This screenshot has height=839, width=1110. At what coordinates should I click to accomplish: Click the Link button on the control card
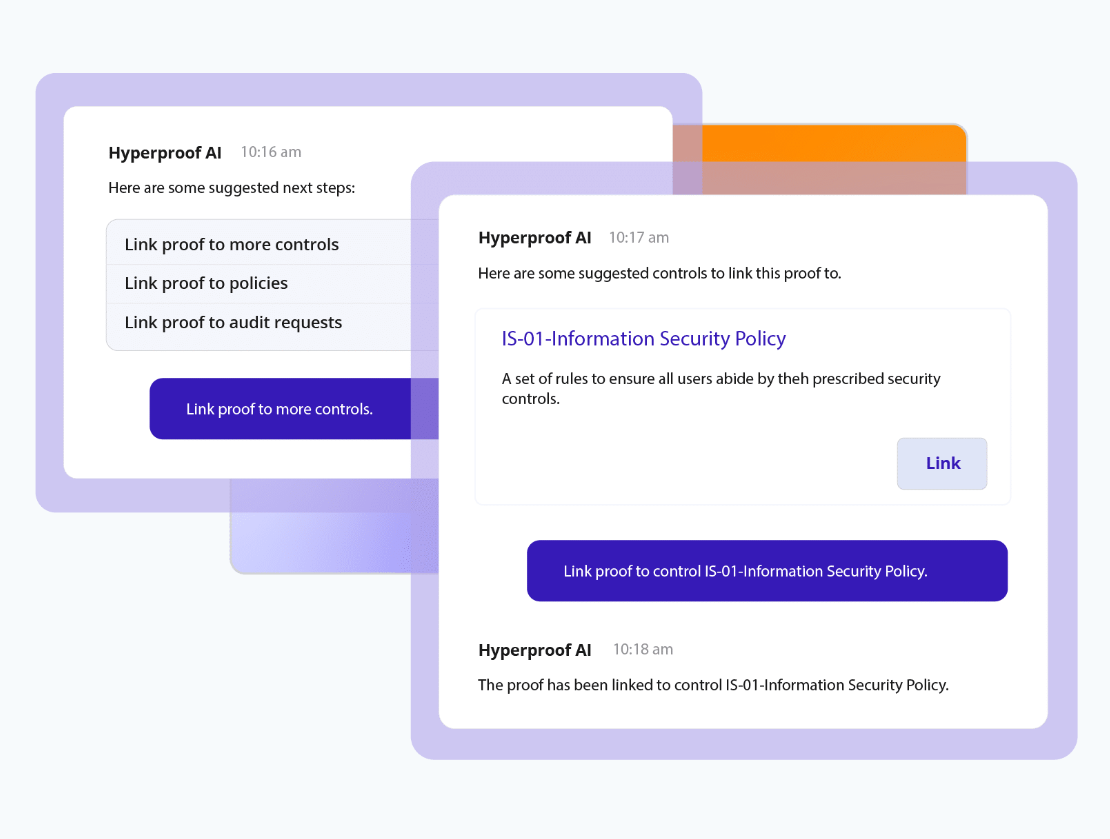(941, 463)
